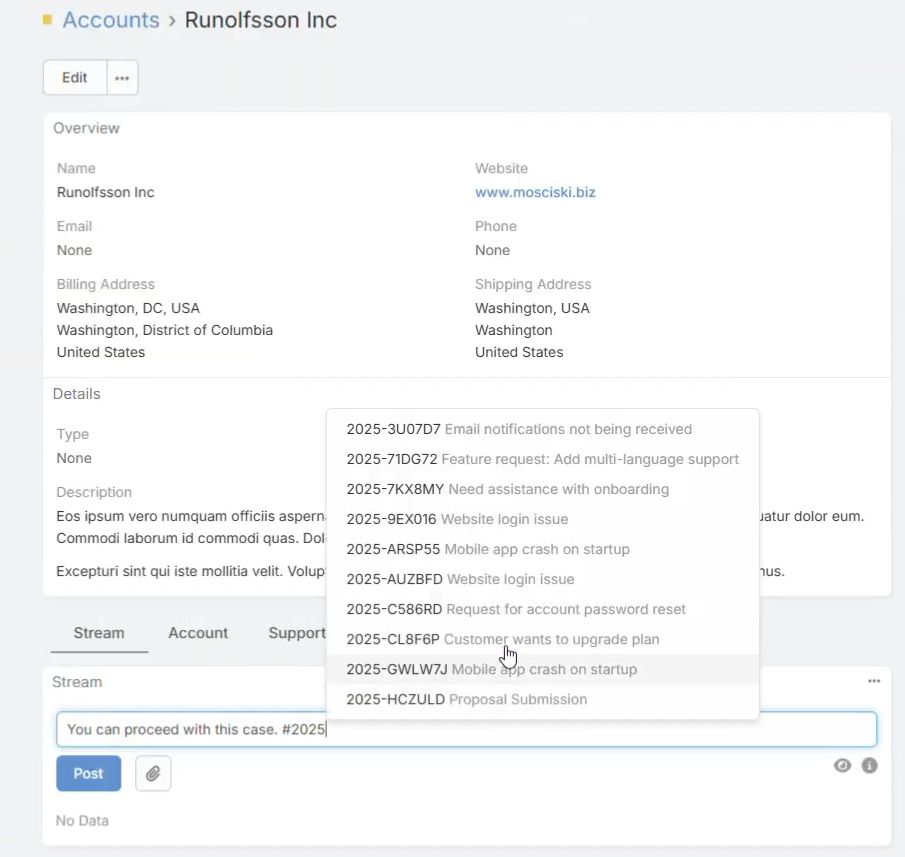Select case 2025-3U07D7 Email notifications suggestion
This screenshot has width=905, height=857.
pyautogui.click(x=519, y=429)
